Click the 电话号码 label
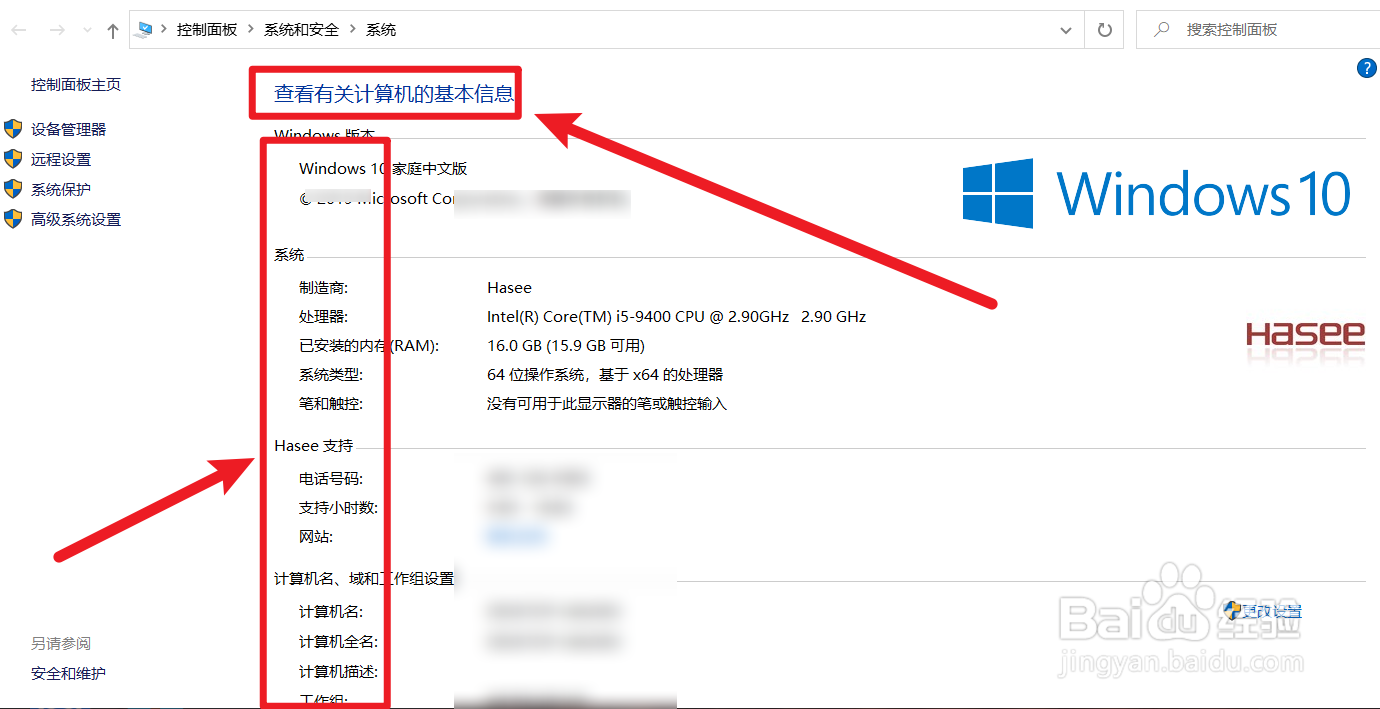 (x=331, y=478)
